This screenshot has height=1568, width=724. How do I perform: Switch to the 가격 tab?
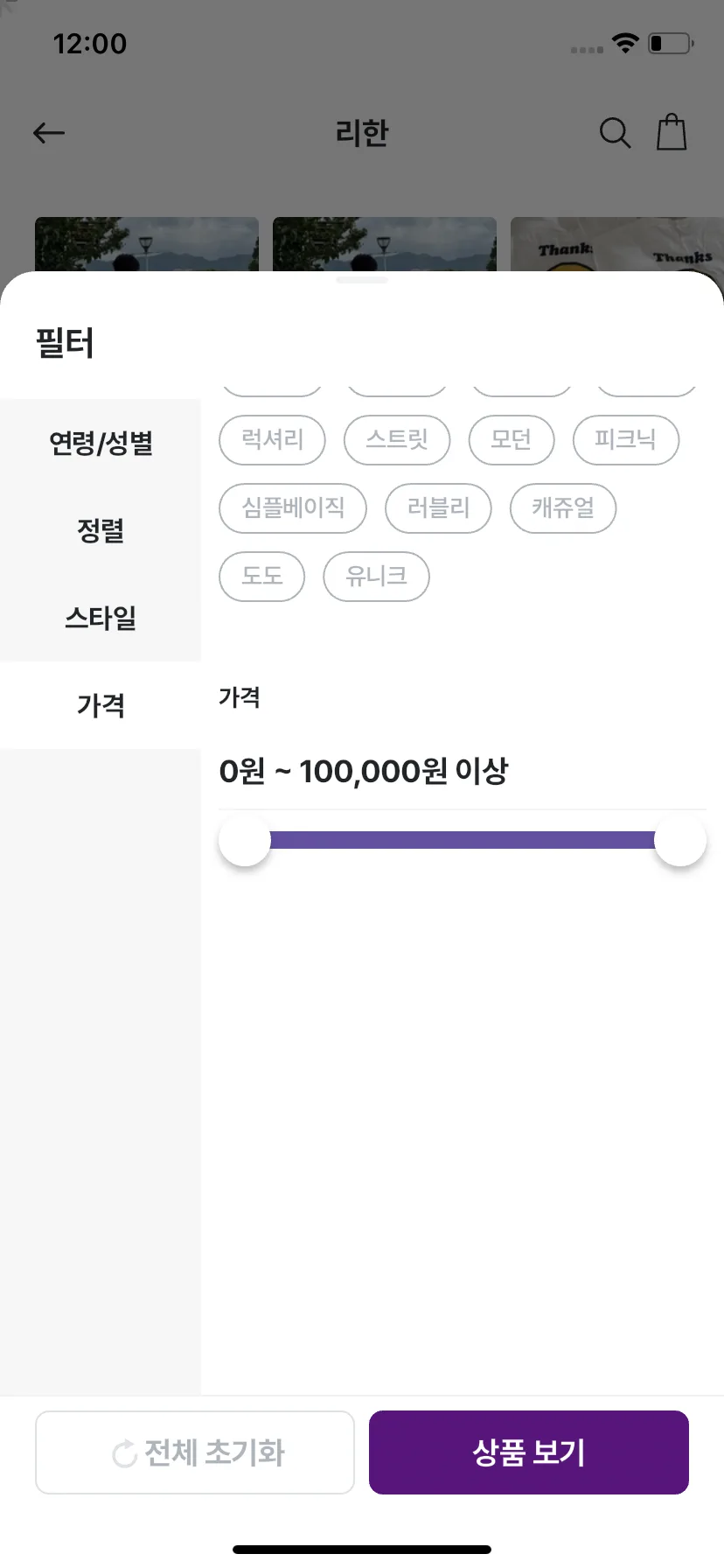pos(101,705)
